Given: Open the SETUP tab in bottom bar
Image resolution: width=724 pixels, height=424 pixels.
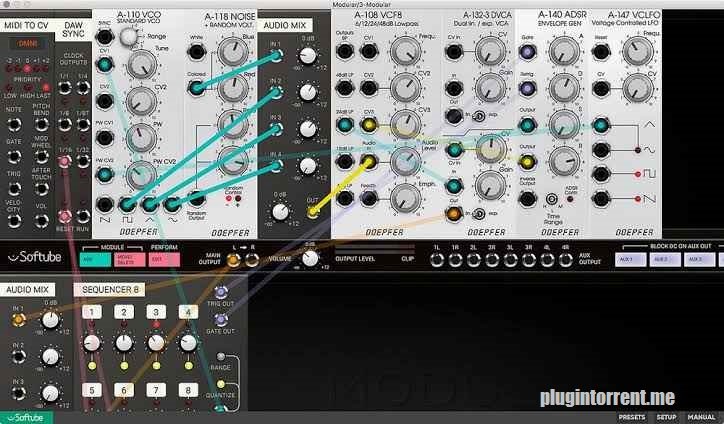Looking at the screenshot, I should [666, 417].
